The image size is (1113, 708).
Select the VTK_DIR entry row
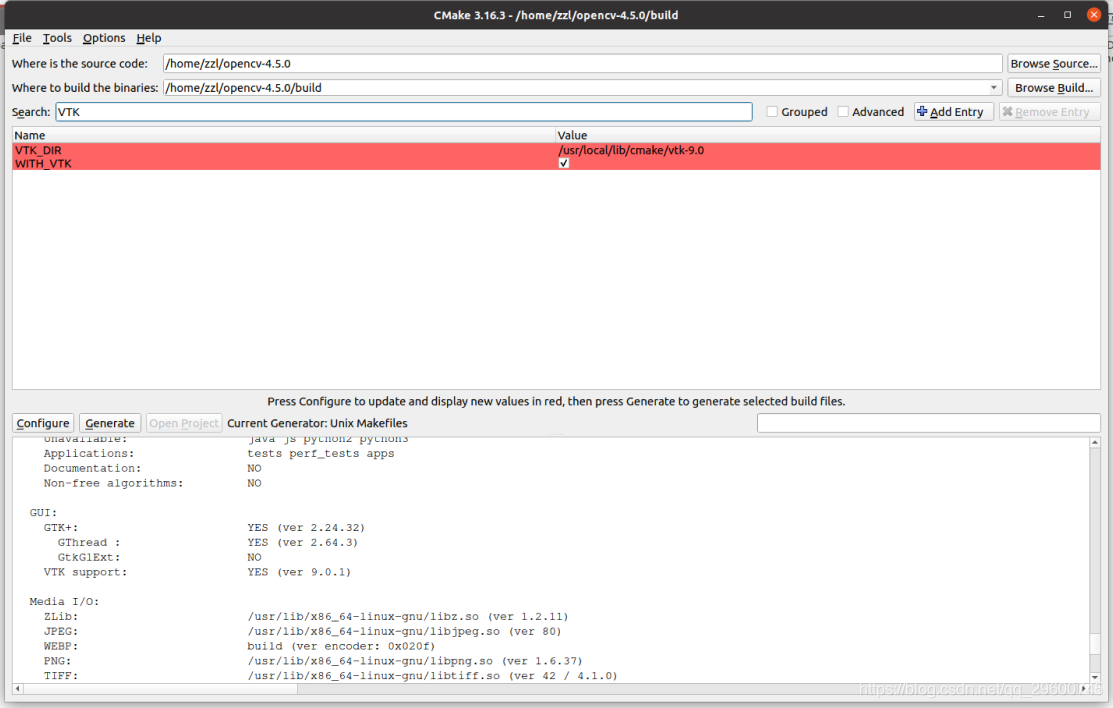pos(556,150)
